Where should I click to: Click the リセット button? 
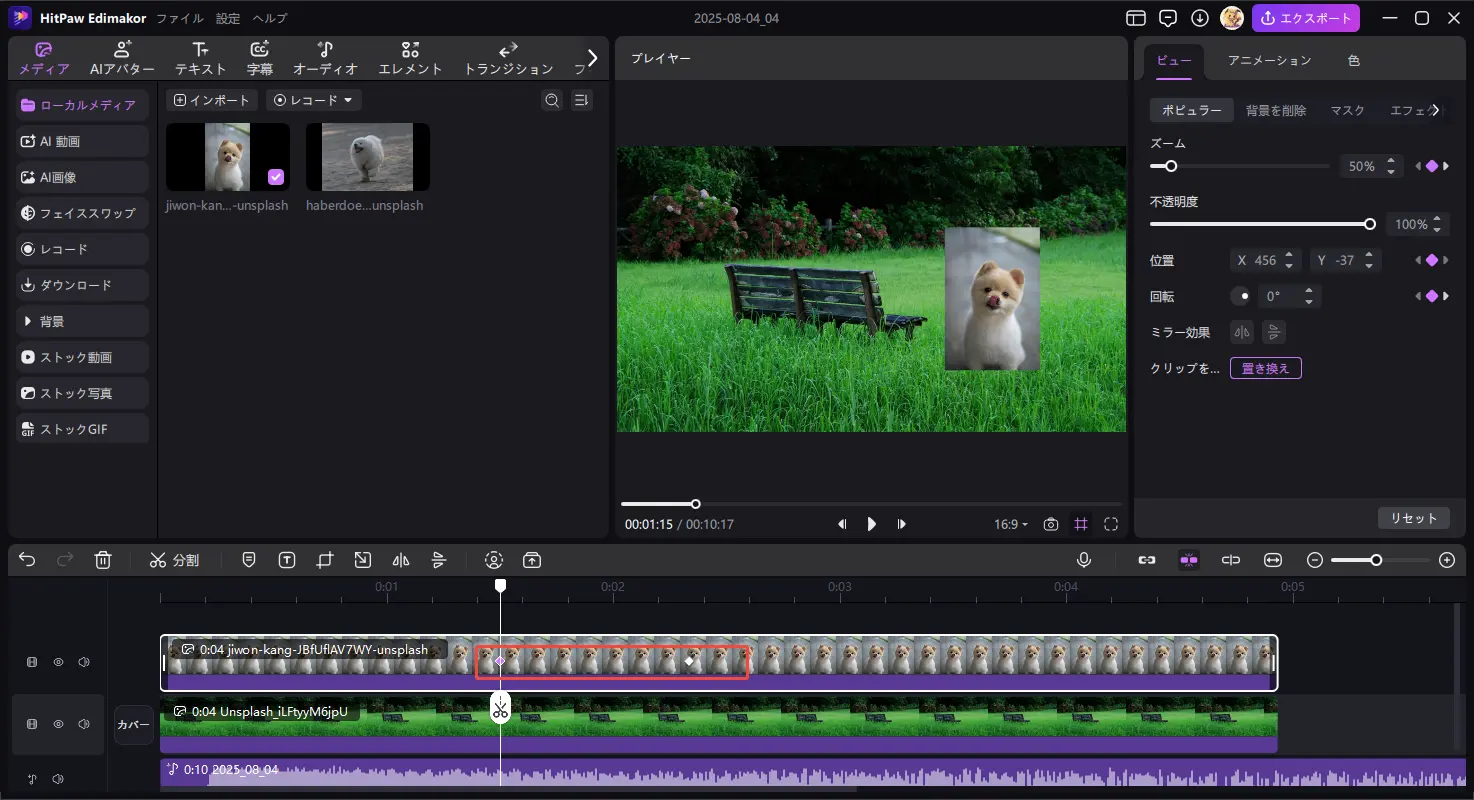click(1413, 518)
